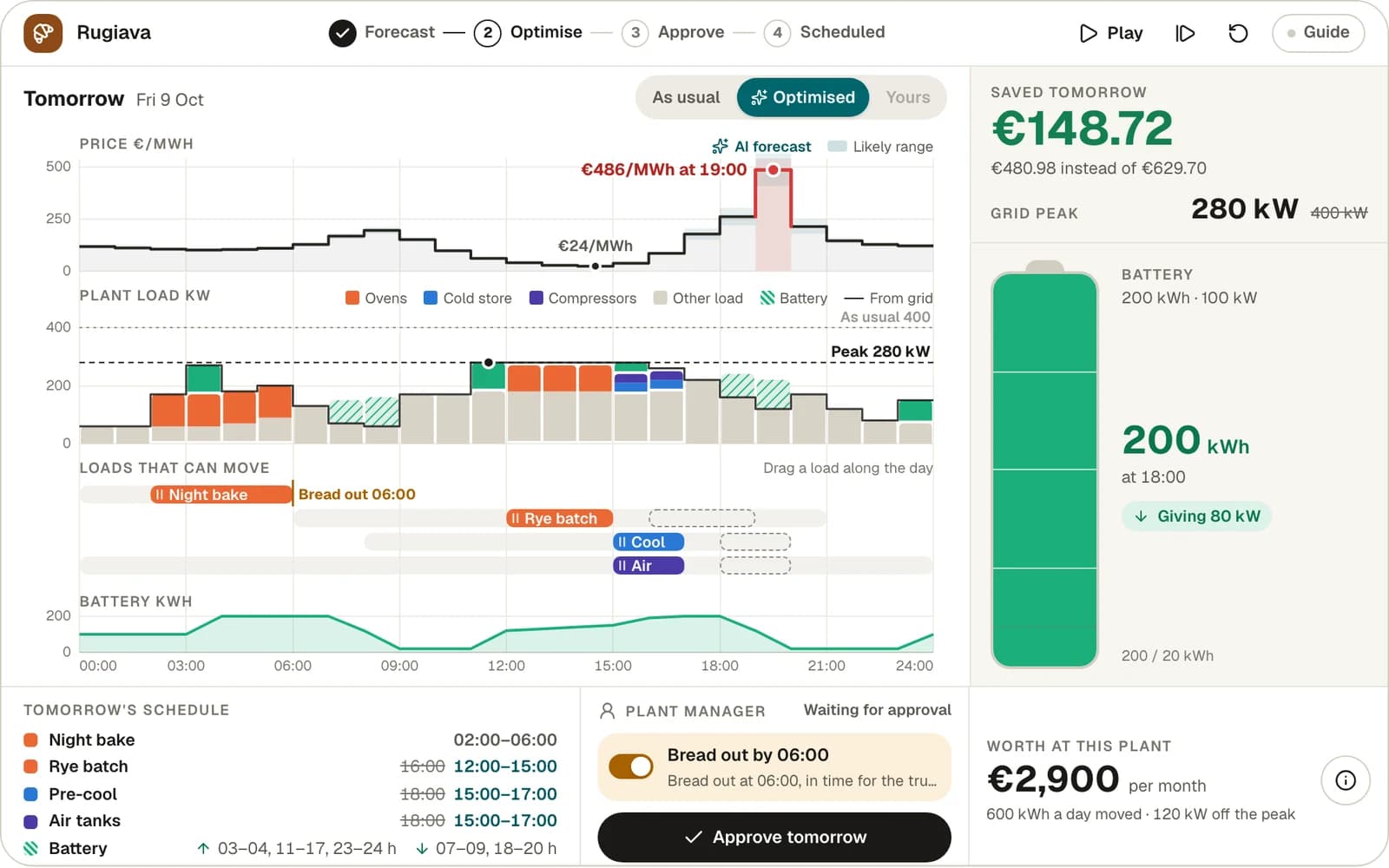The image size is (1389, 868).
Task: Click the Battery schedule row
Action: 290,849
